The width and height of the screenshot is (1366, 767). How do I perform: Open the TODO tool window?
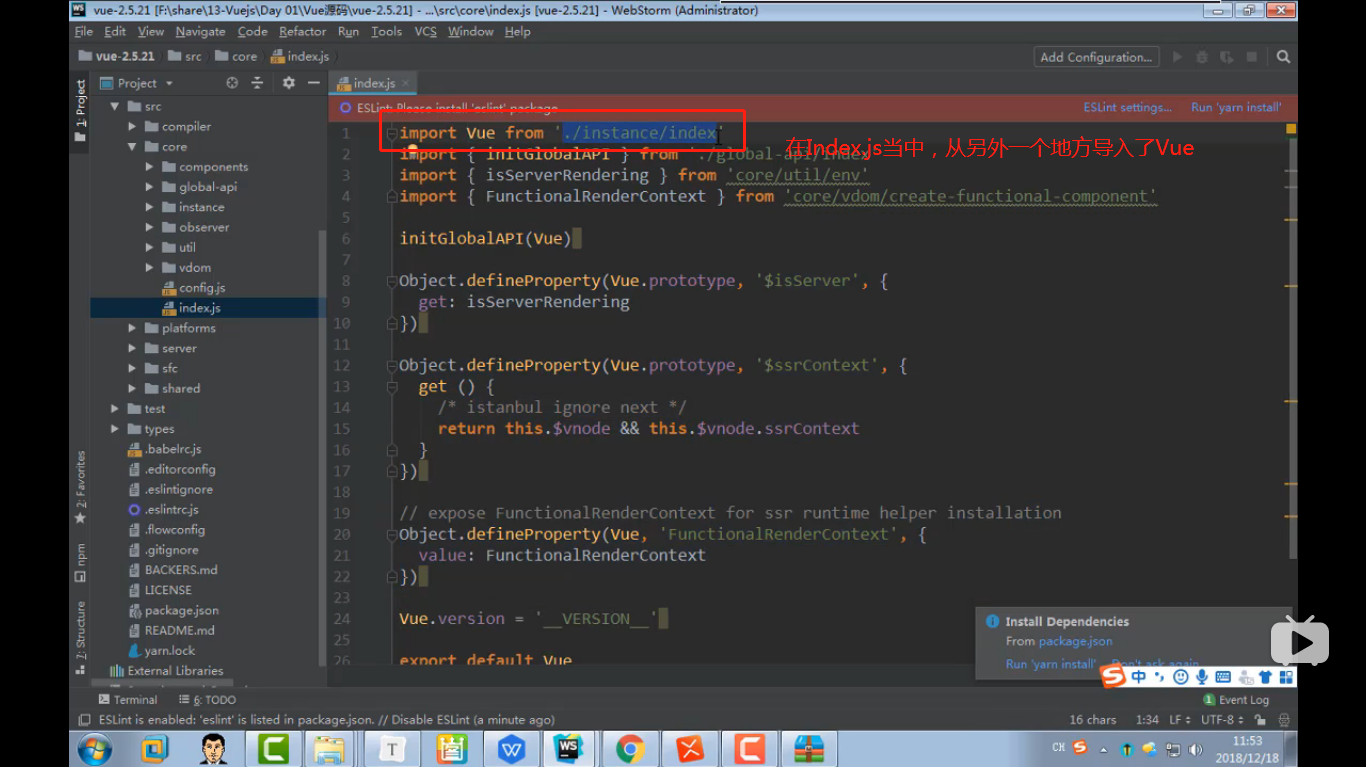tap(207, 700)
